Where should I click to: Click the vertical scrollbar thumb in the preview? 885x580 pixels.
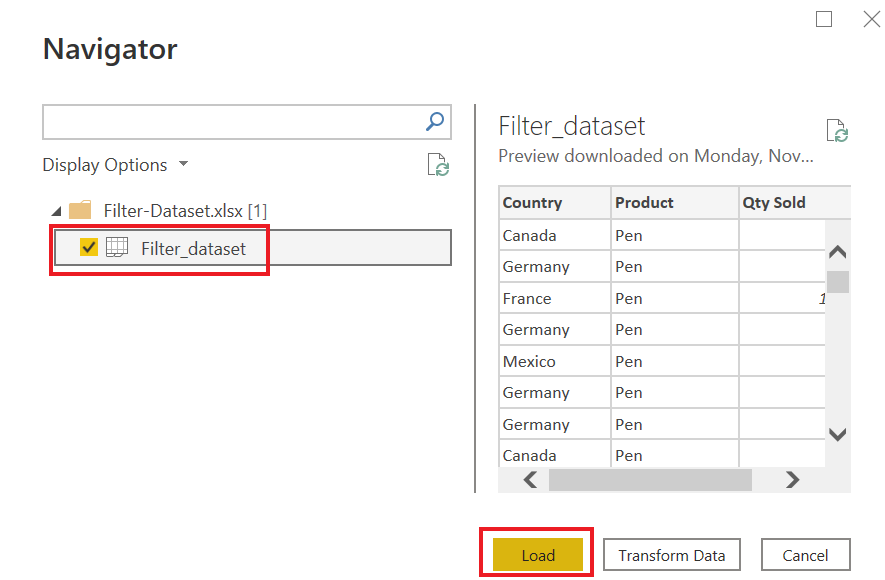838,282
